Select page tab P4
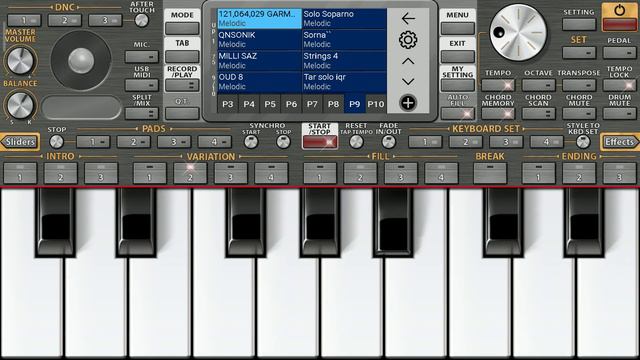640x360 pixels. pos(249,104)
